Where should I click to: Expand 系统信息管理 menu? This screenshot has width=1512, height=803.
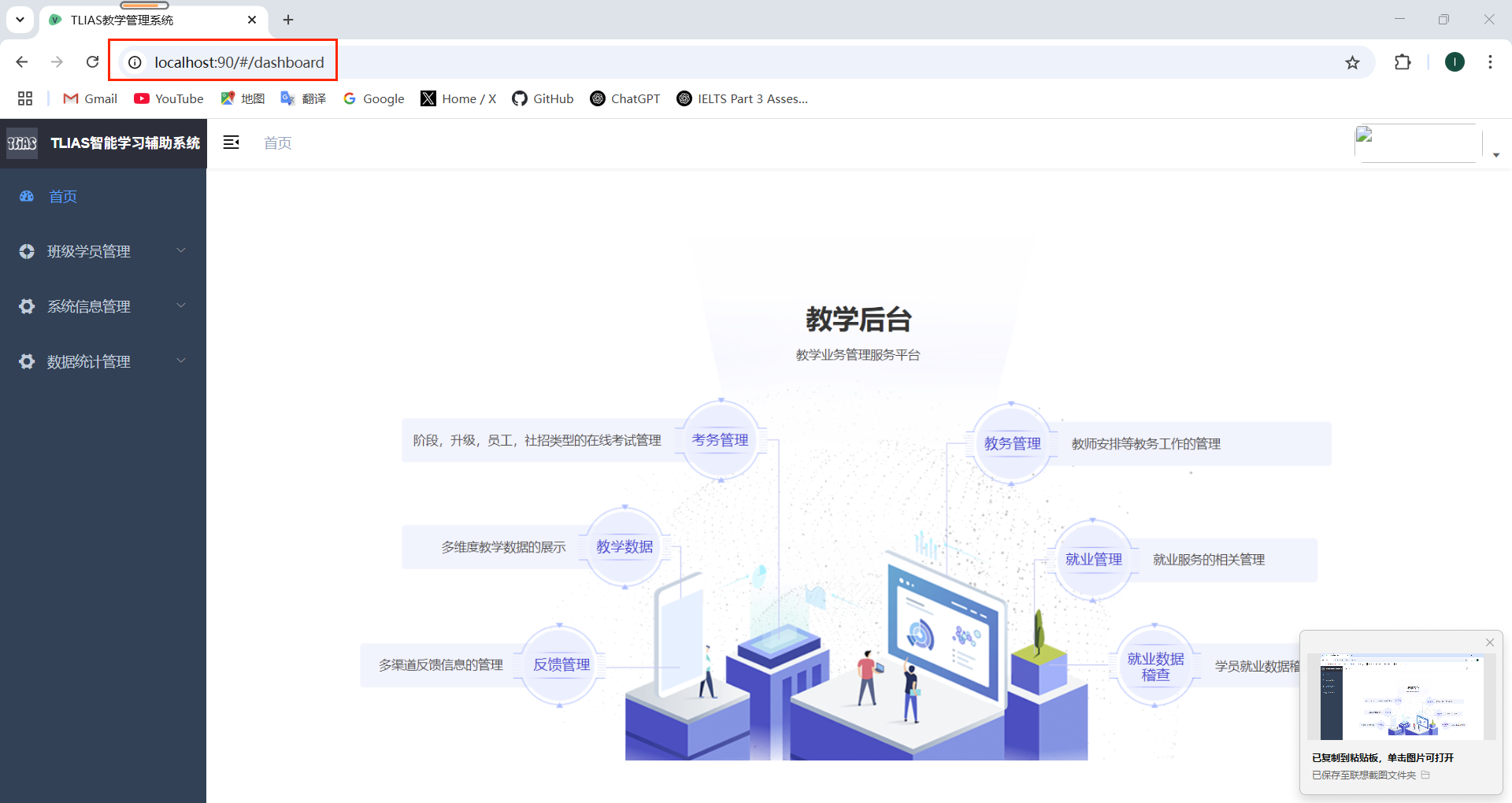click(103, 306)
